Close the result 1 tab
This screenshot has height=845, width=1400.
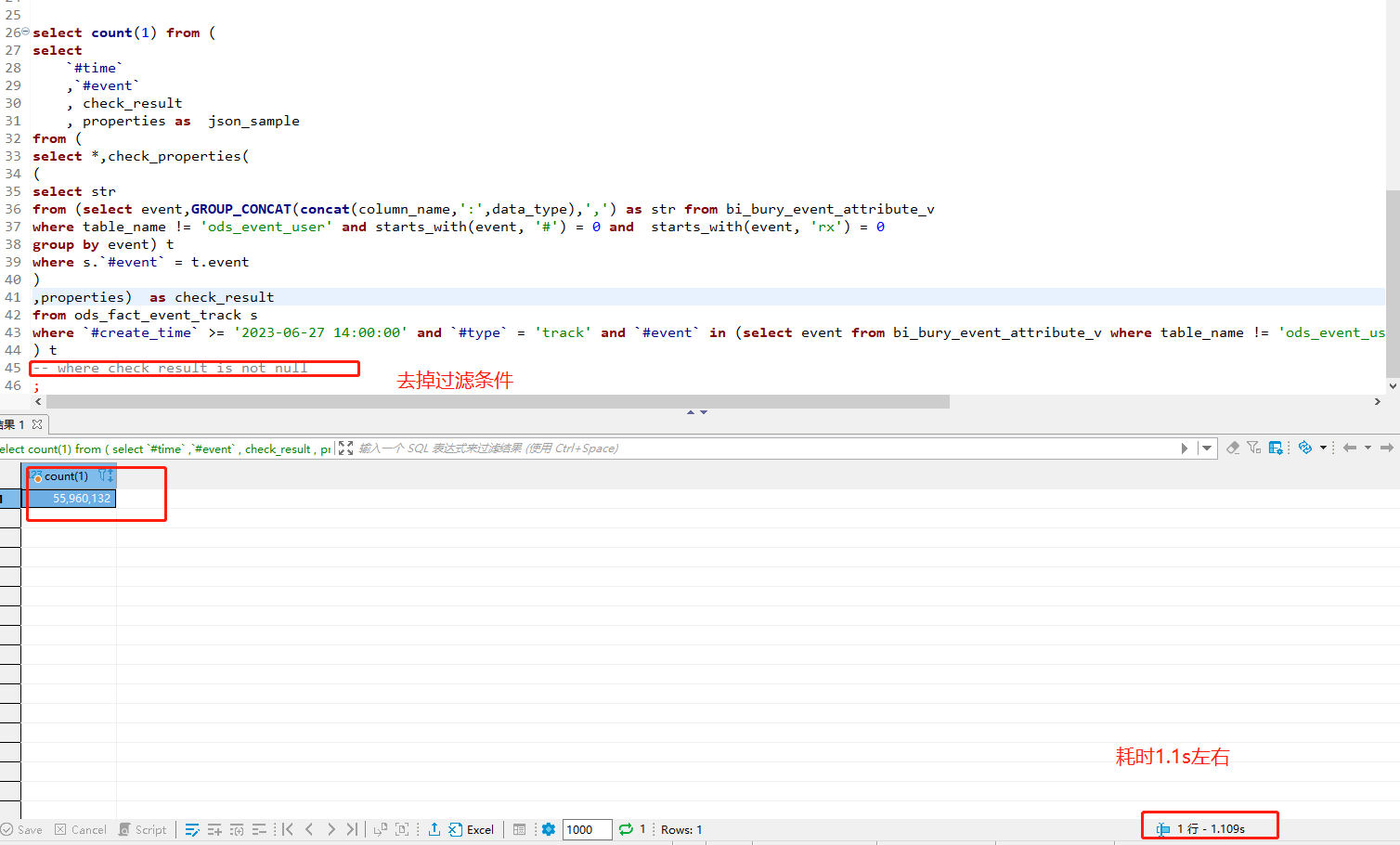tap(37, 424)
